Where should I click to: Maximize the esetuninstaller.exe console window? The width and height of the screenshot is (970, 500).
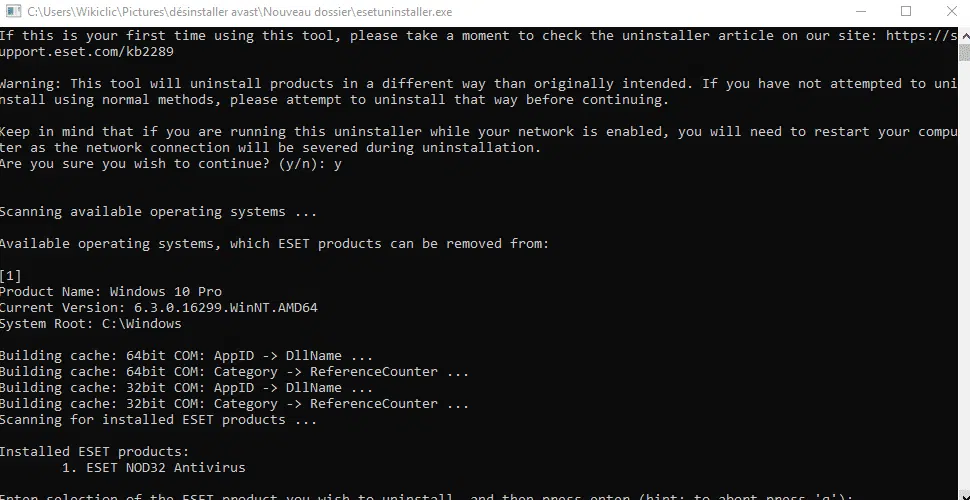[x=906, y=11]
